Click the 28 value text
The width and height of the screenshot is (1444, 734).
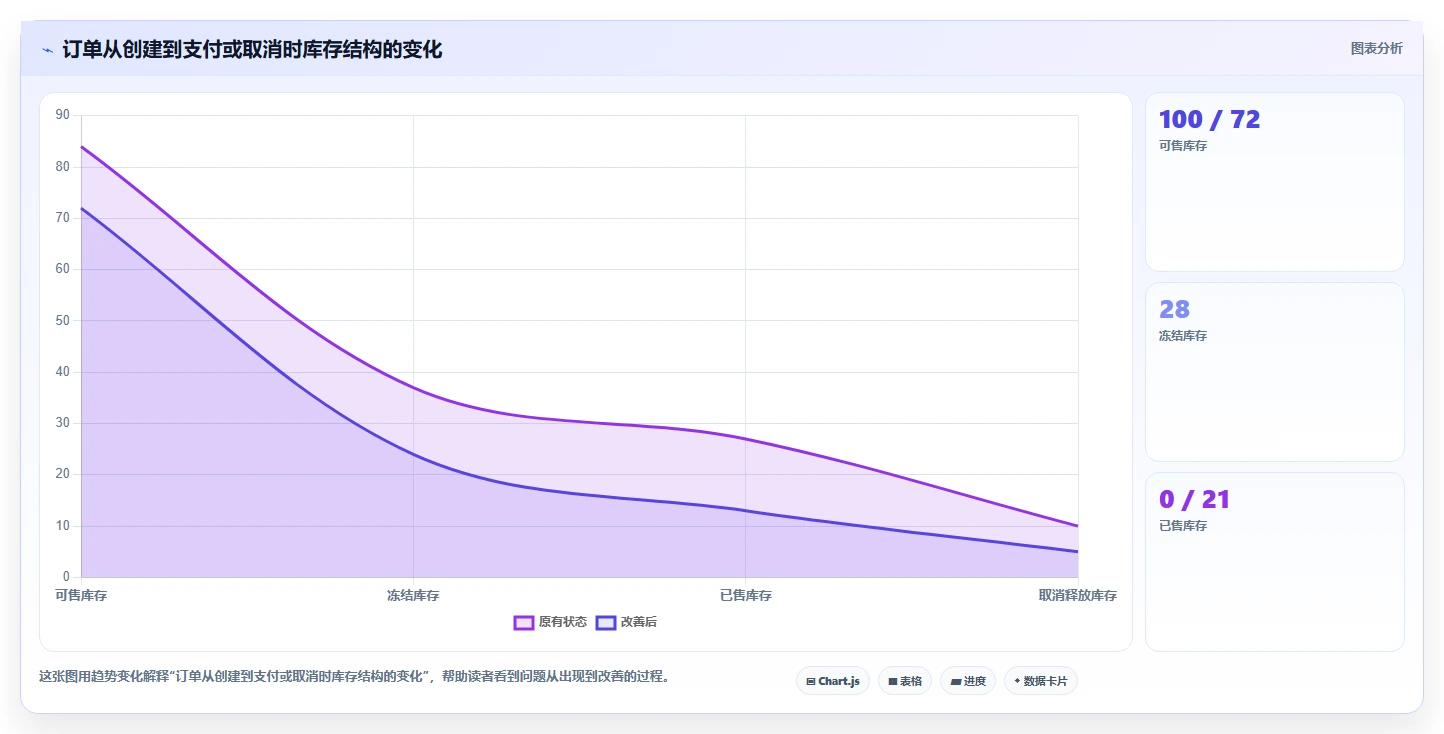(1174, 309)
